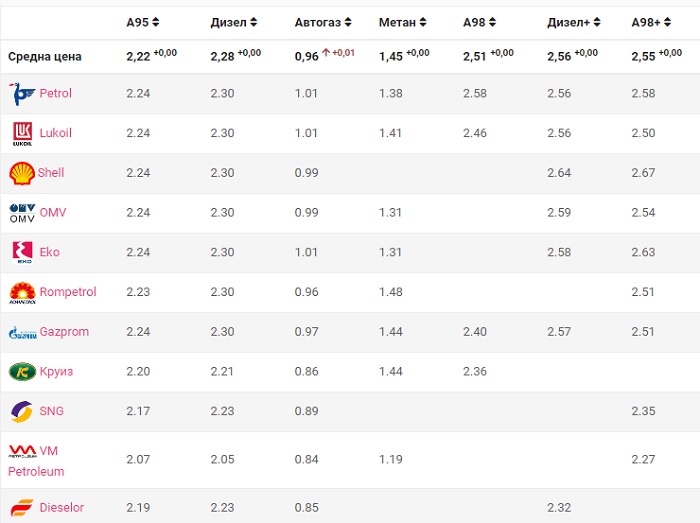Open the SNG station link
The image size is (700, 523).
pyautogui.click(x=51, y=411)
